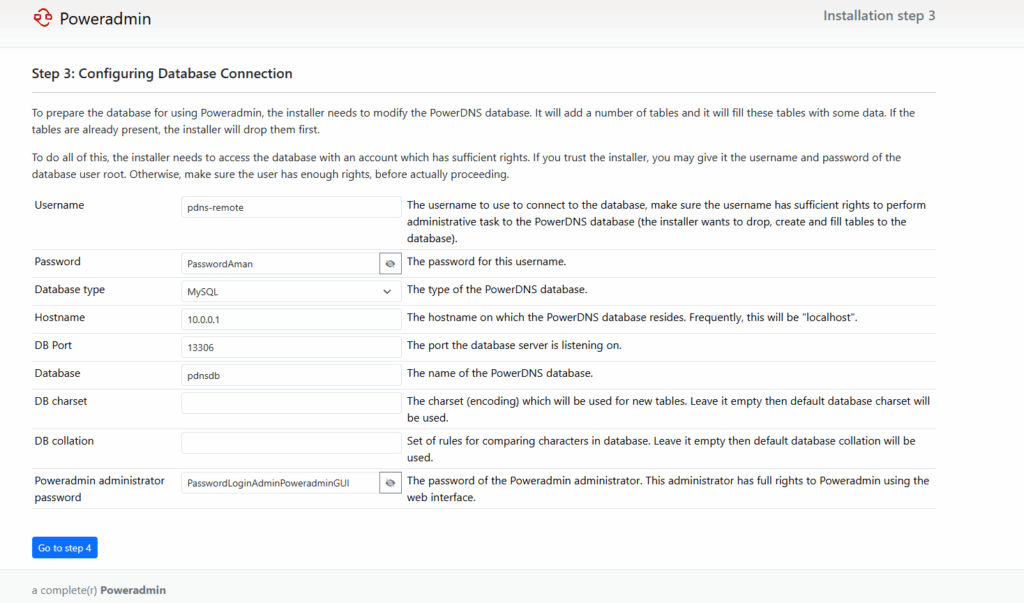Viewport: 1024px width, 603px height.
Task: Click the bold Poweradmin footer link
Action: [133, 590]
